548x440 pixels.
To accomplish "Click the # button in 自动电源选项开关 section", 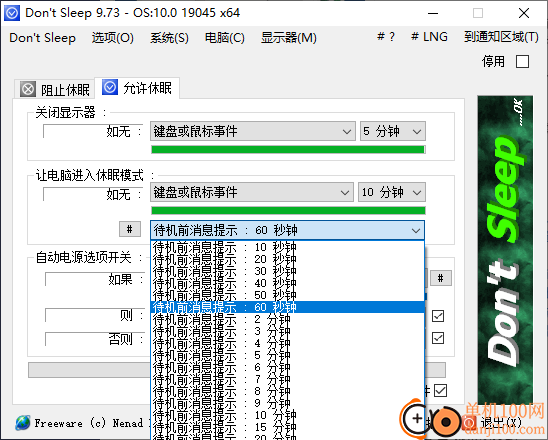I will 441,278.
